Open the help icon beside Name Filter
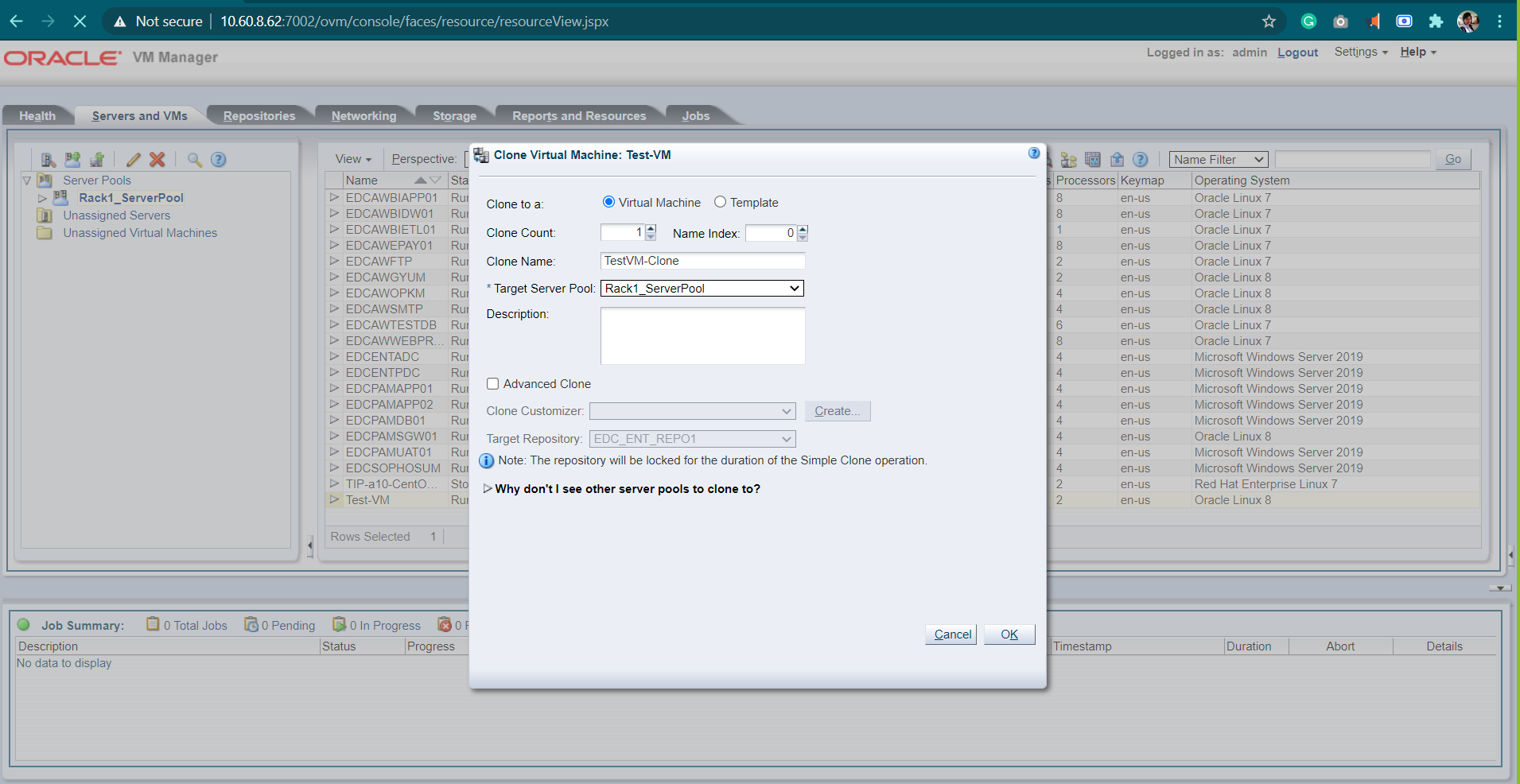This screenshot has width=1520, height=784. tap(1141, 160)
